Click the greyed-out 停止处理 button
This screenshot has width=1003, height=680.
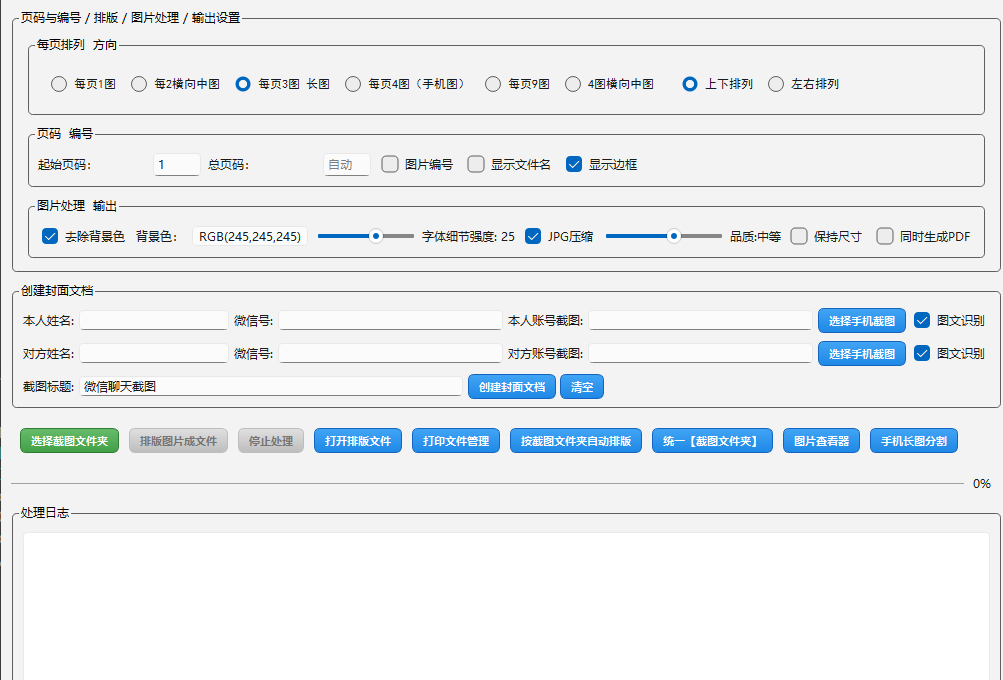point(271,441)
